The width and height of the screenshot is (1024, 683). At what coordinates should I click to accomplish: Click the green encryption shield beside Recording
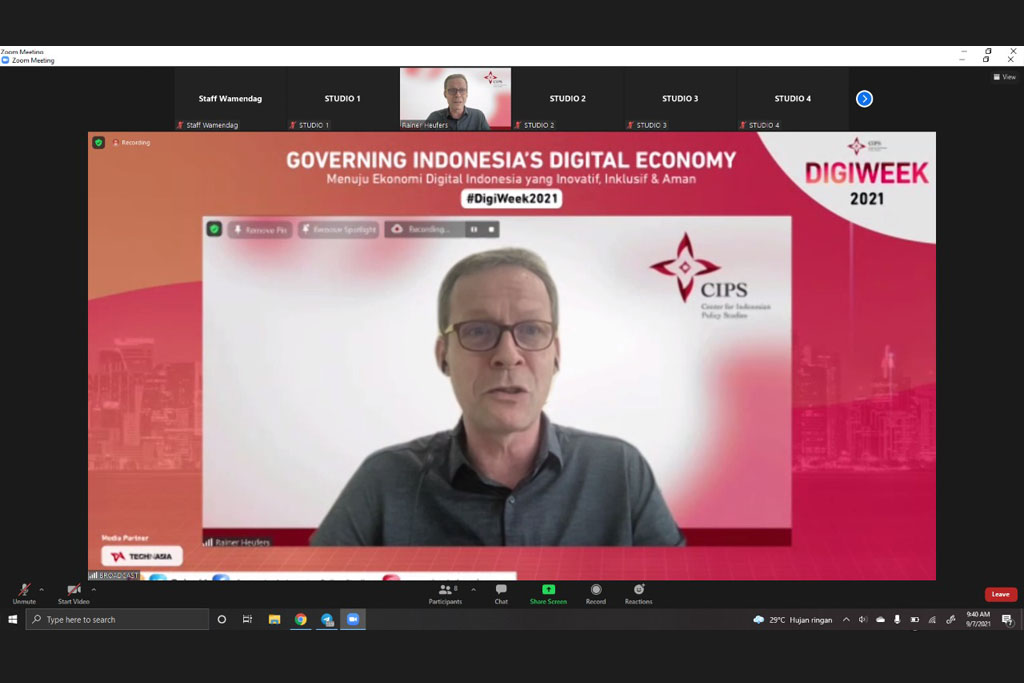tap(99, 142)
